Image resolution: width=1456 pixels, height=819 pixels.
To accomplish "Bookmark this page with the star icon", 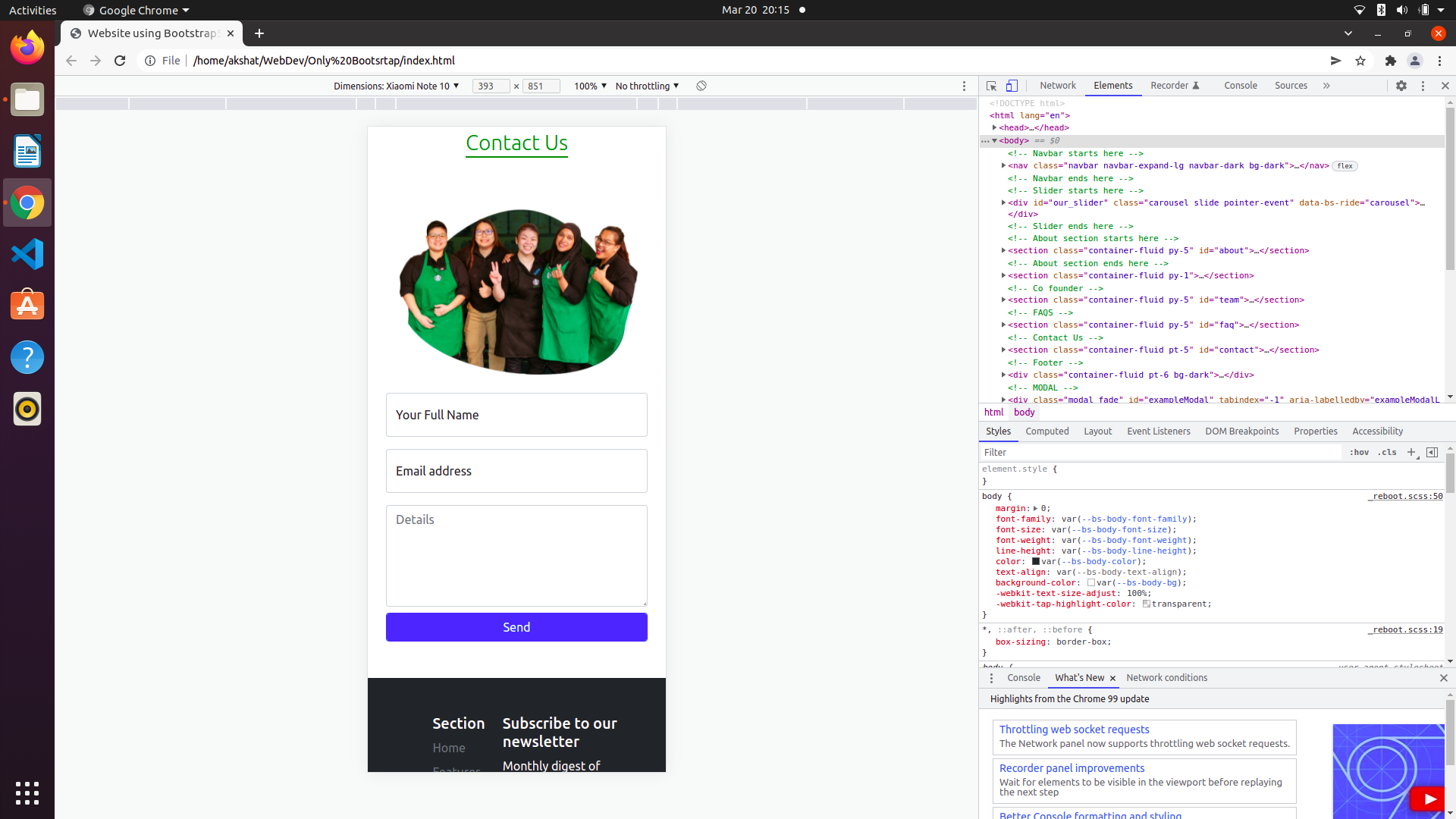I will tap(1360, 61).
